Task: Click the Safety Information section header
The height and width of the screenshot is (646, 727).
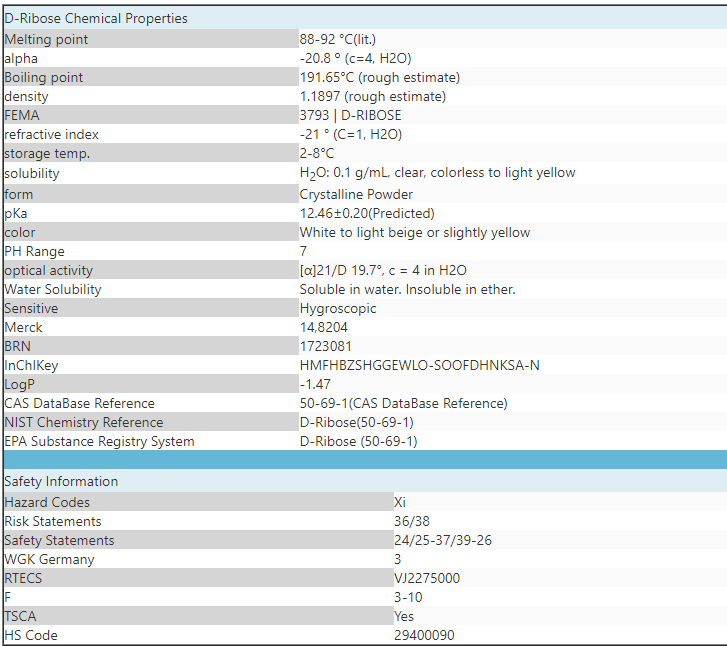Action: click(x=61, y=481)
